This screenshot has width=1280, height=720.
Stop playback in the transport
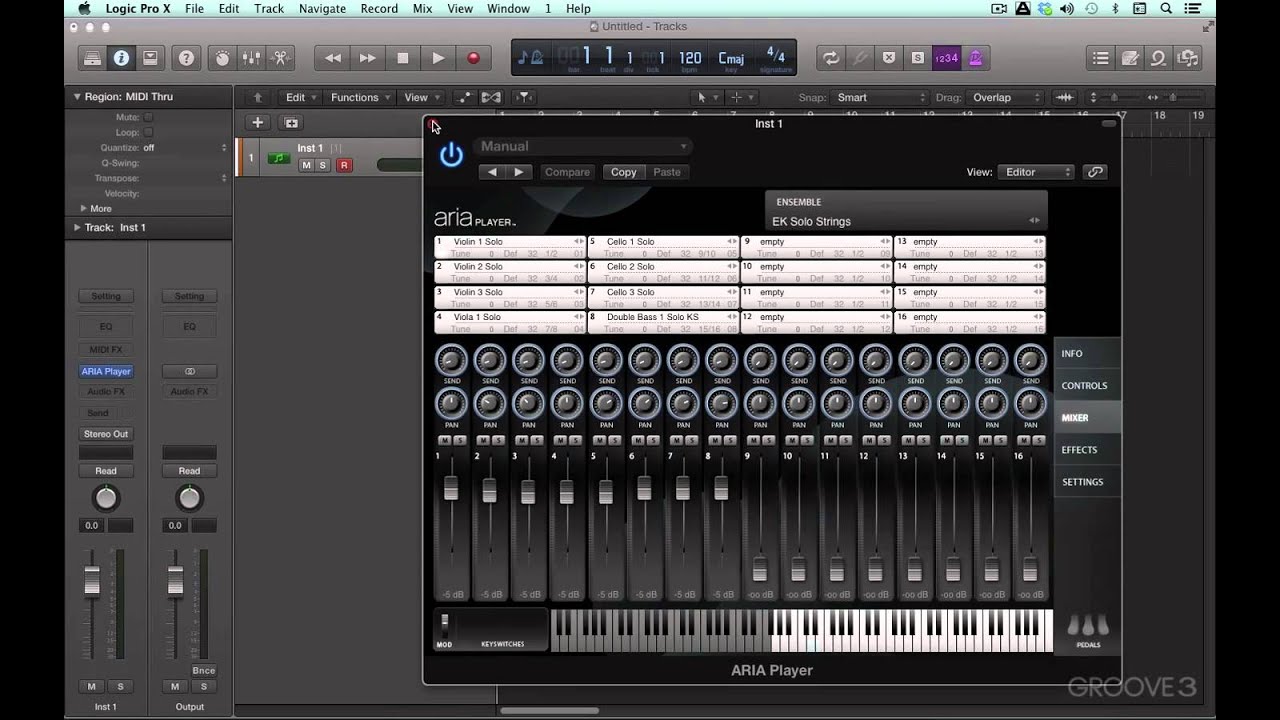pyautogui.click(x=403, y=58)
